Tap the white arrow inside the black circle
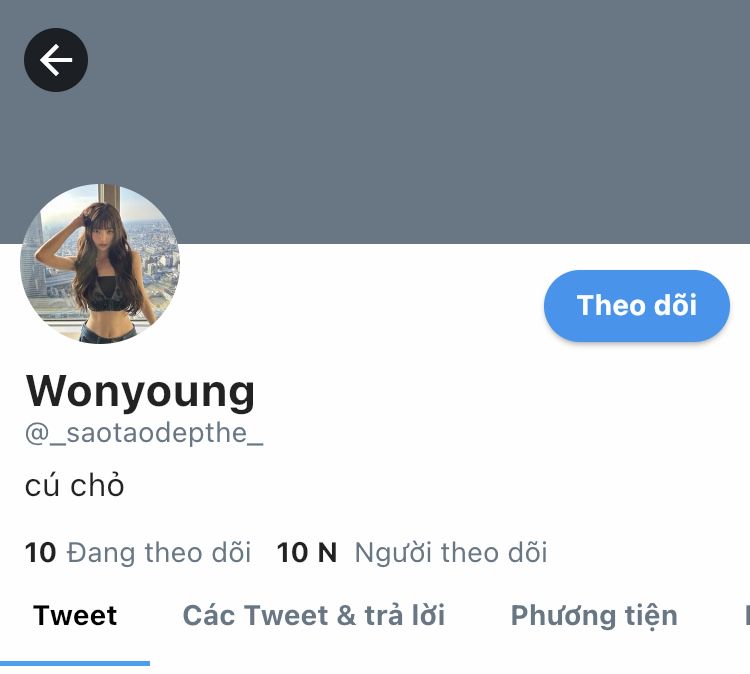This screenshot has height=674, width=750. 56,60
